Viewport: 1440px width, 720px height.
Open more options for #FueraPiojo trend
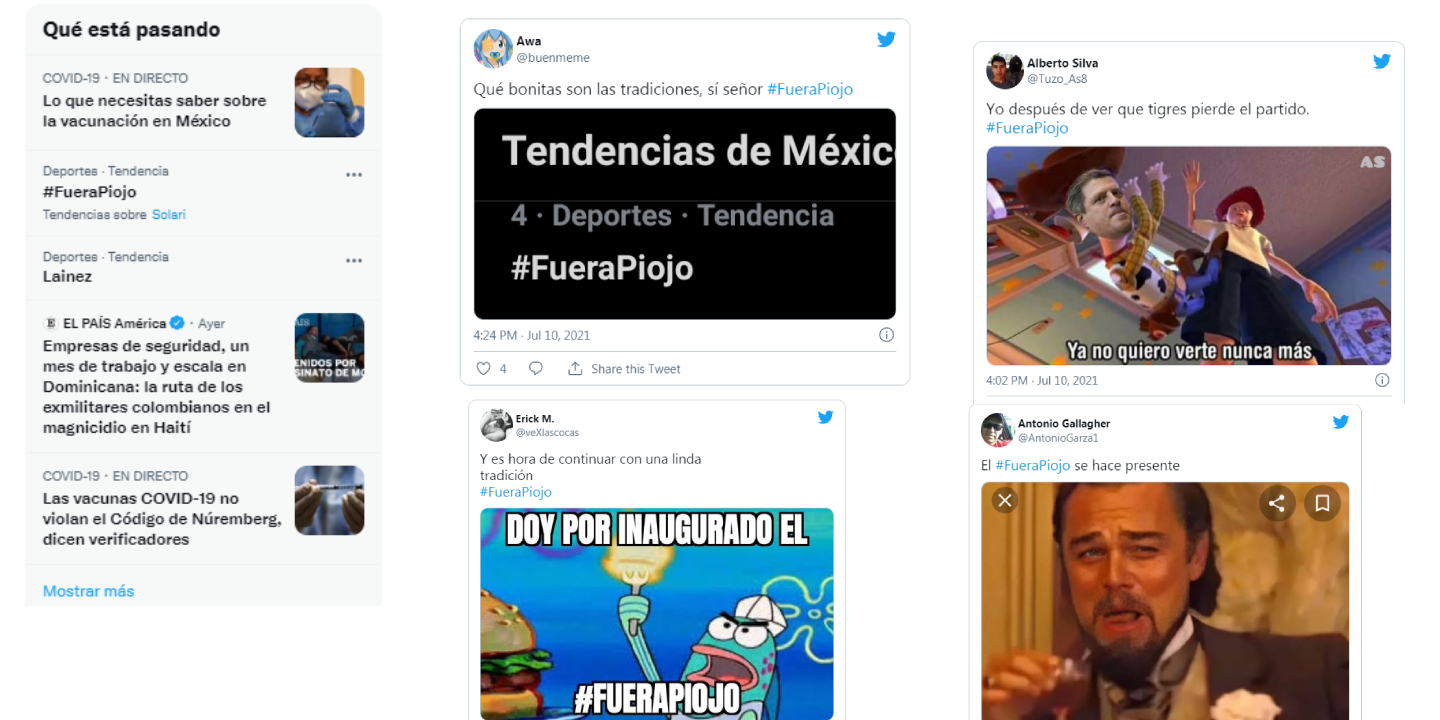point(354,175)
